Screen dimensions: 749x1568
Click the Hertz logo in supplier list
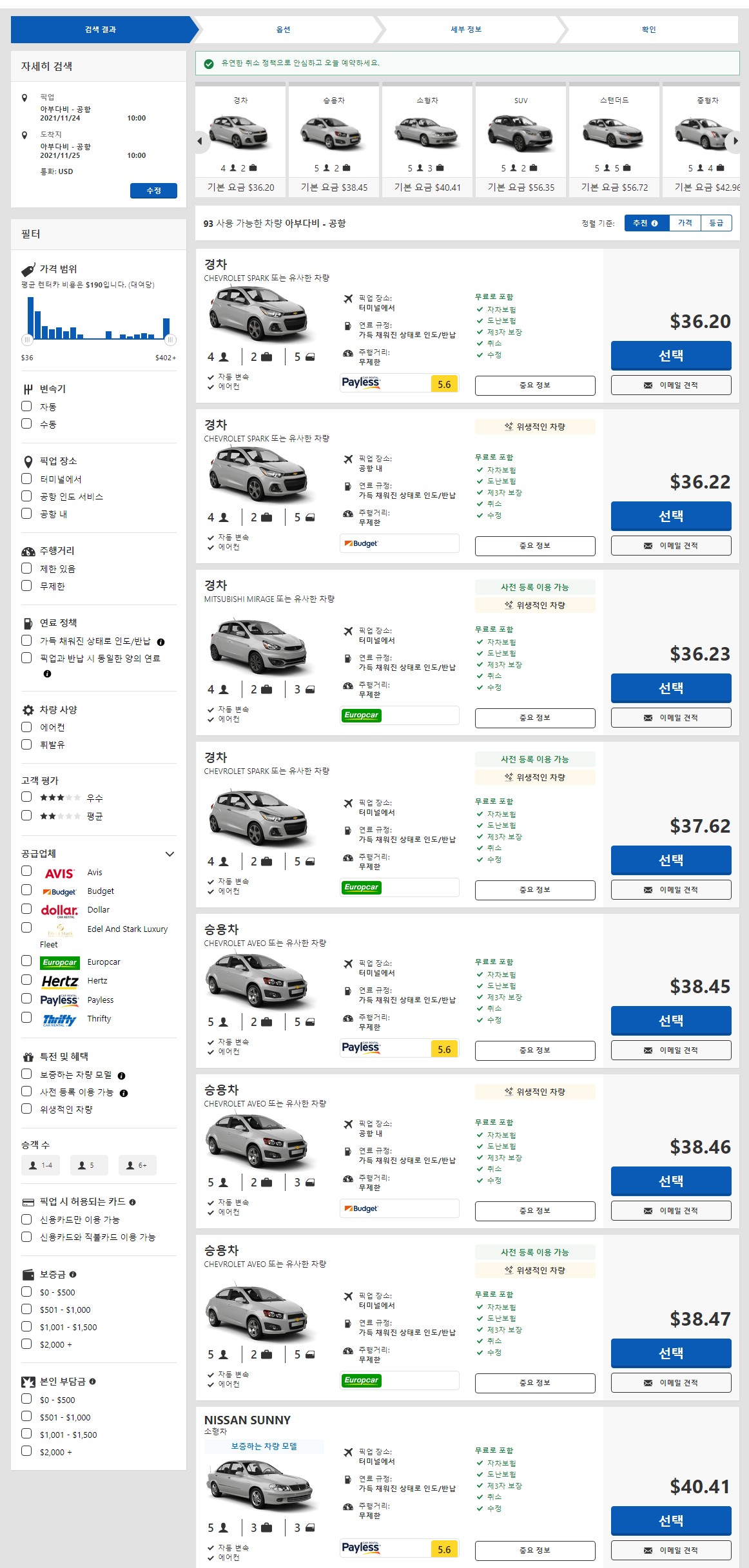tap(60, 982)
